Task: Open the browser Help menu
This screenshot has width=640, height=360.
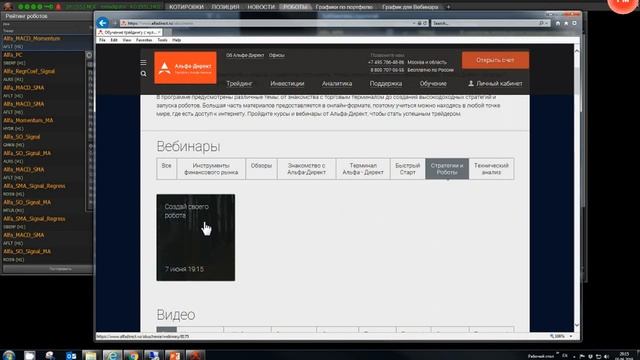Action: point(176,40)
